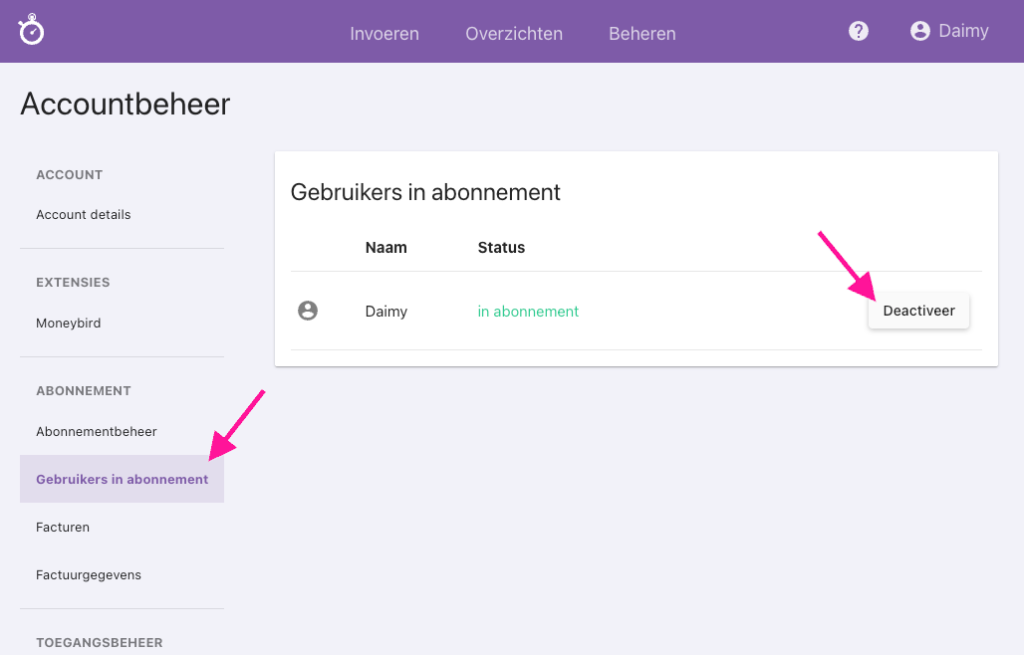Click the profile avatar icon in top bar

[x=920, y=31]
